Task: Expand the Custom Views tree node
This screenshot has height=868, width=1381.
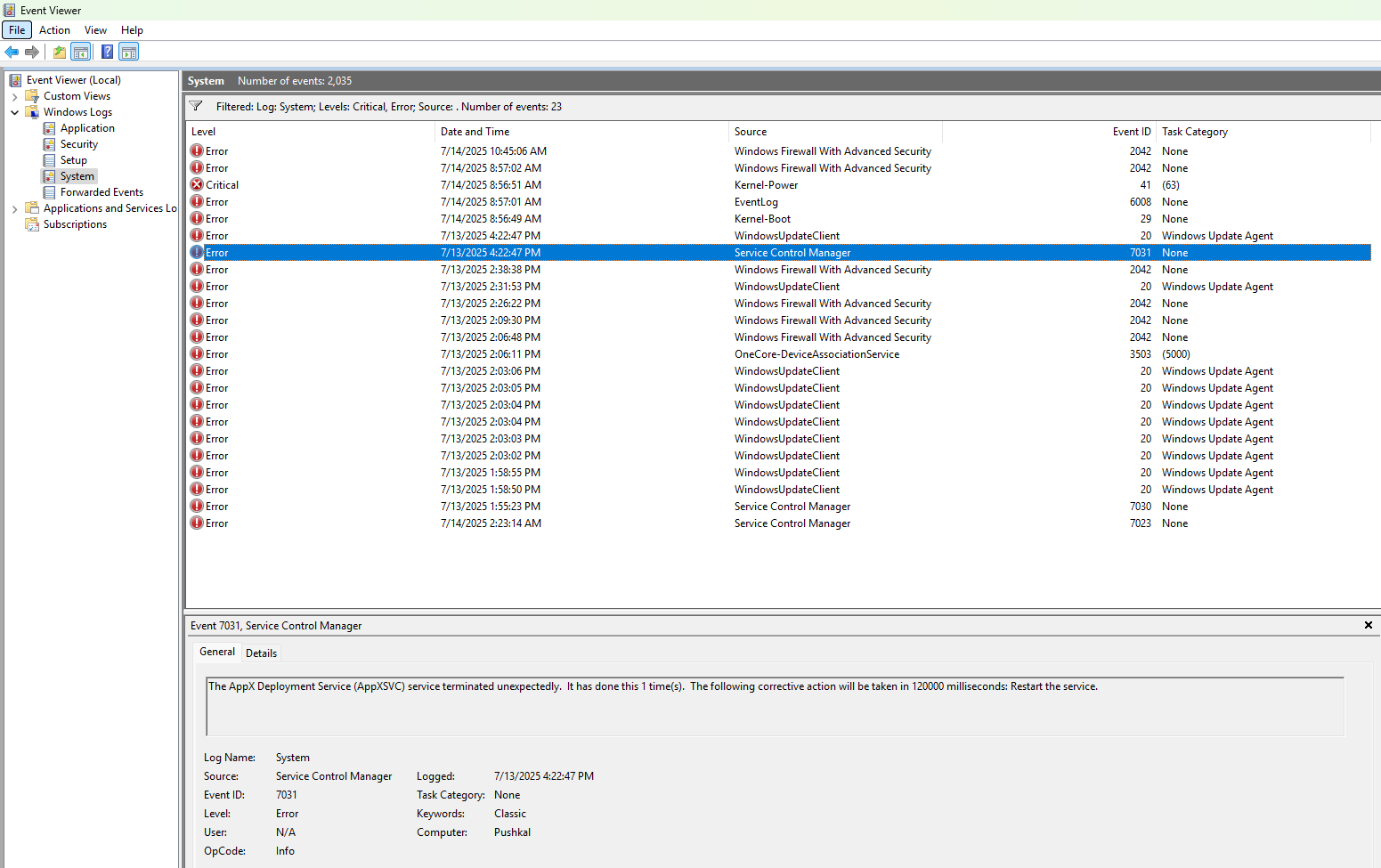Action: pyautogui.click(x=15, y=96)
